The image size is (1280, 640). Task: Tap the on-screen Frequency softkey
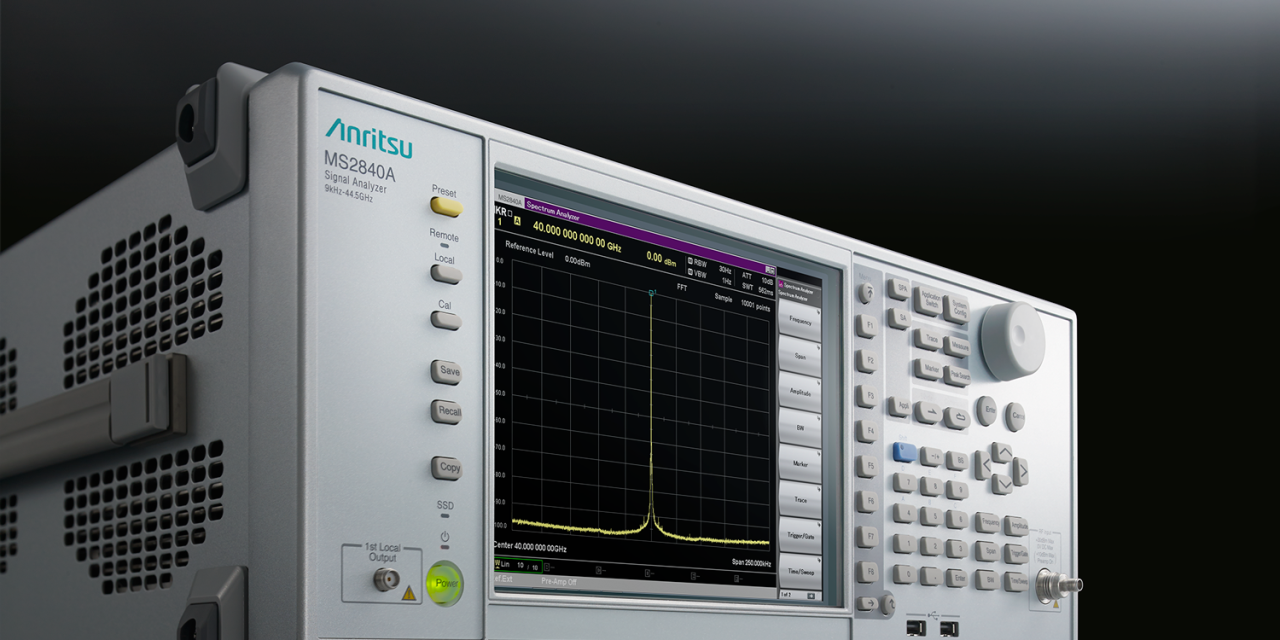click(x=800, y=323)
